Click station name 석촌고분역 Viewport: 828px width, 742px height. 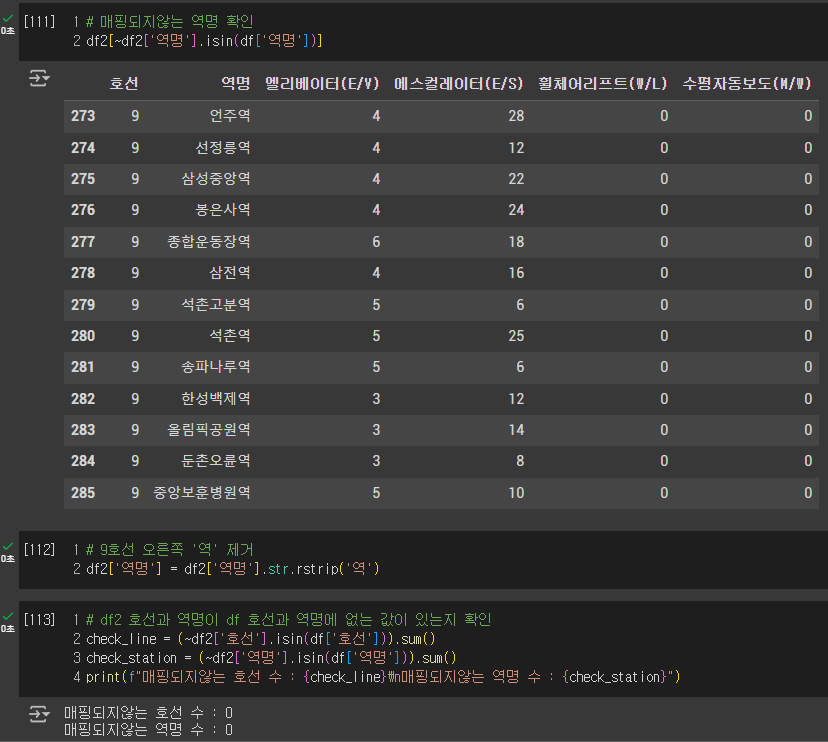click(216, 305)
